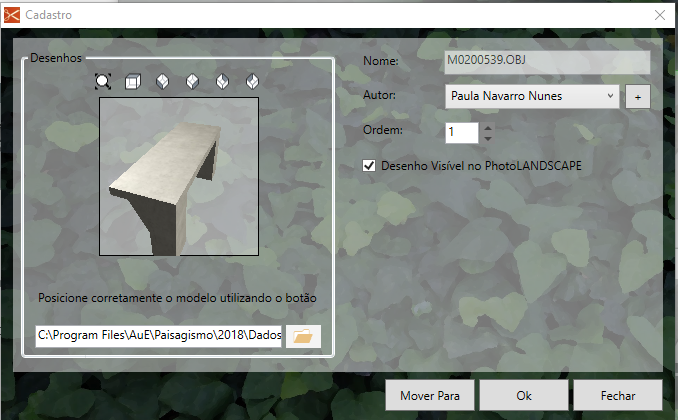Select the front cube view icon

[133, 81]
